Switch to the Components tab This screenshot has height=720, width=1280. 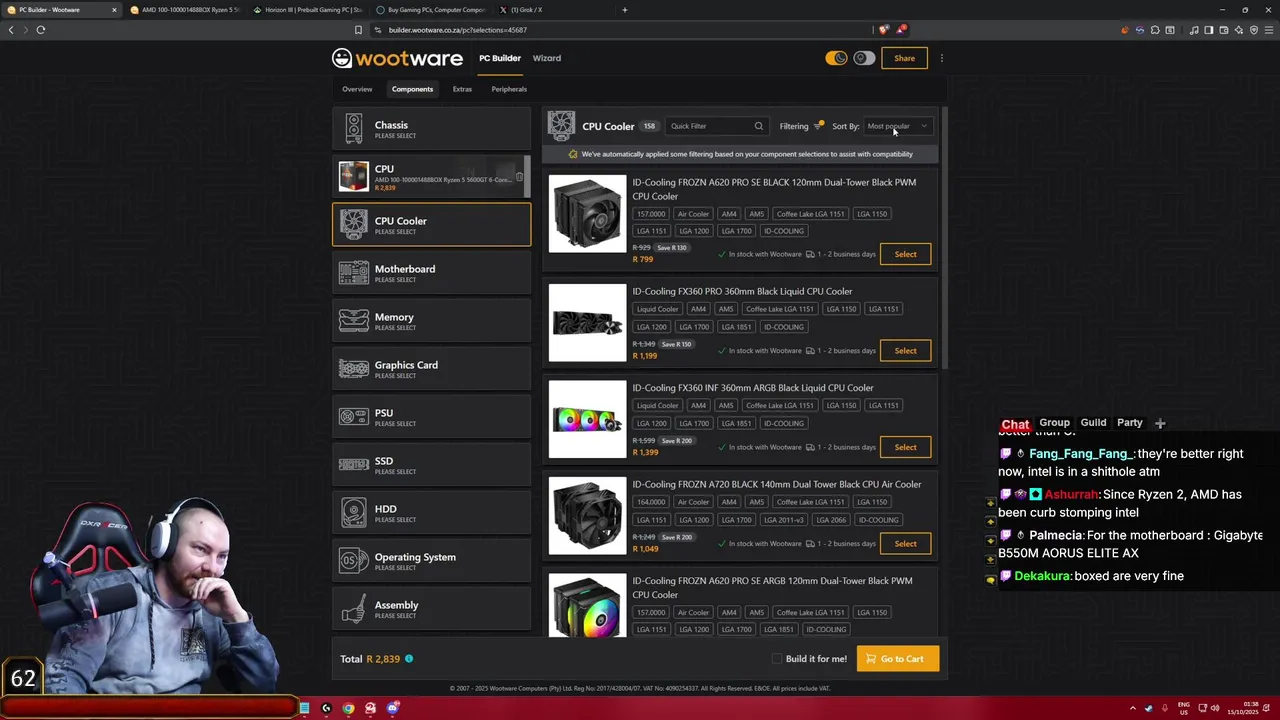(412, 89)
